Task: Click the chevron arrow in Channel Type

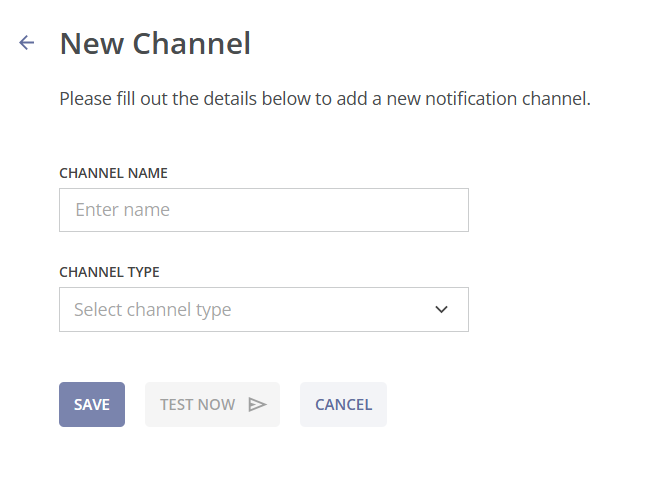Action: [x=441, y=309]
